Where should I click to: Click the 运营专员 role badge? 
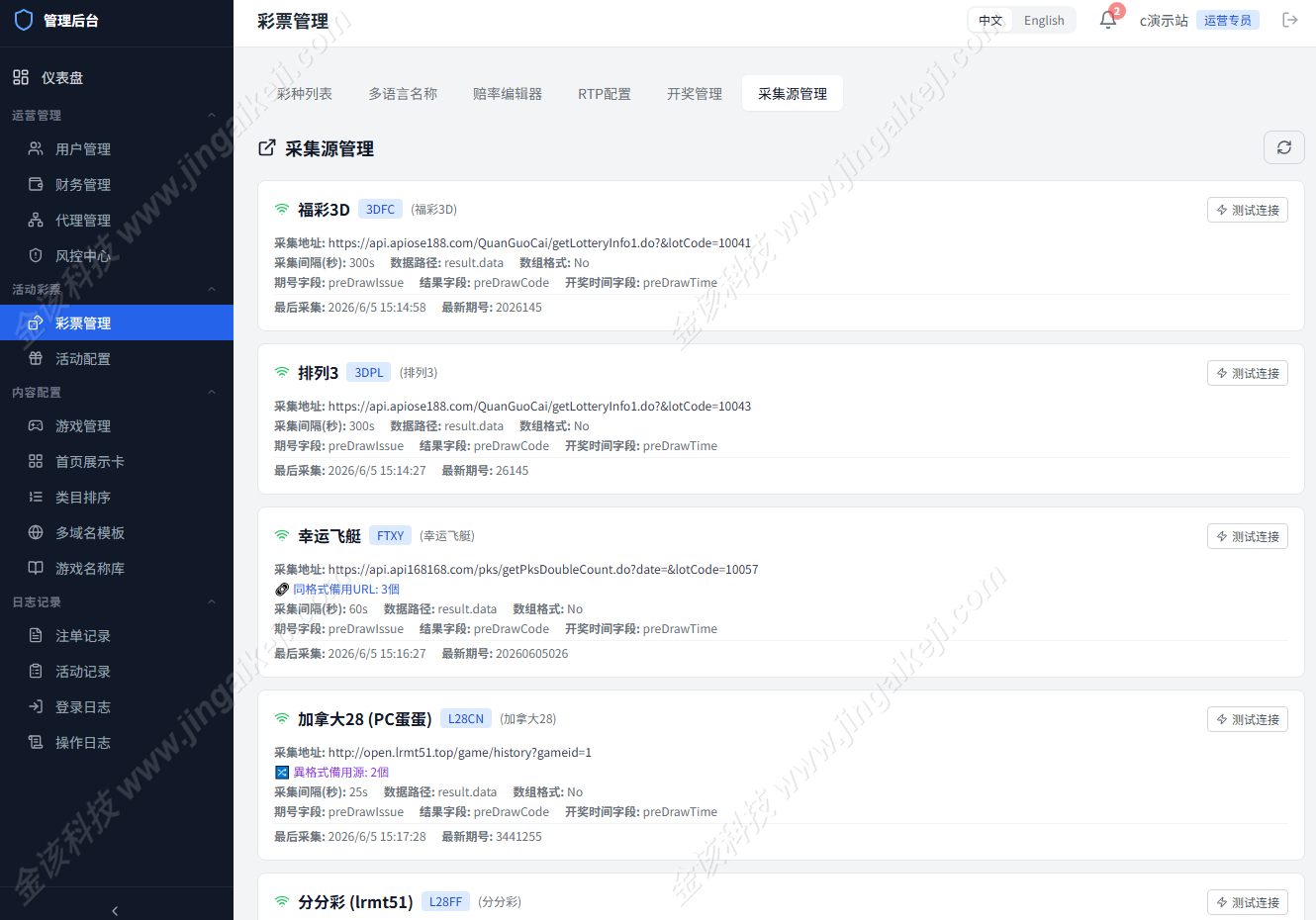1228,20
